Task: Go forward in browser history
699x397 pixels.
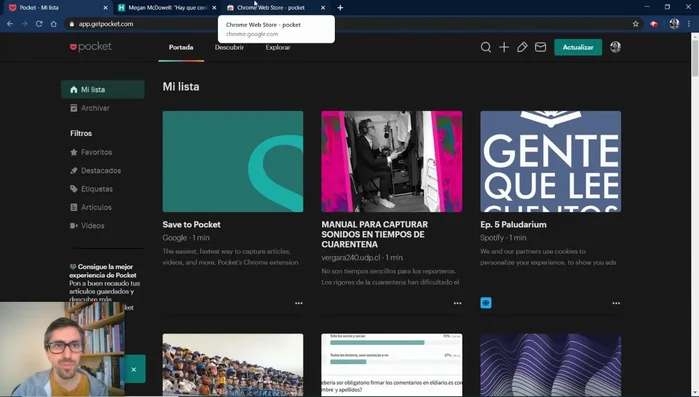Action: click(x=25, y=24)
